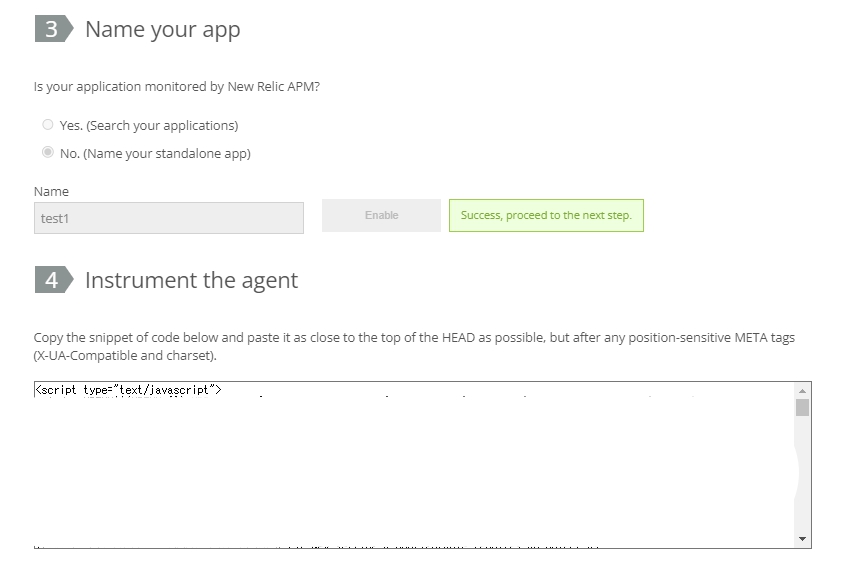Screen dimensions: 843x574
Task: Click inside the code snippet text area
Action: [x=414, y=465]
